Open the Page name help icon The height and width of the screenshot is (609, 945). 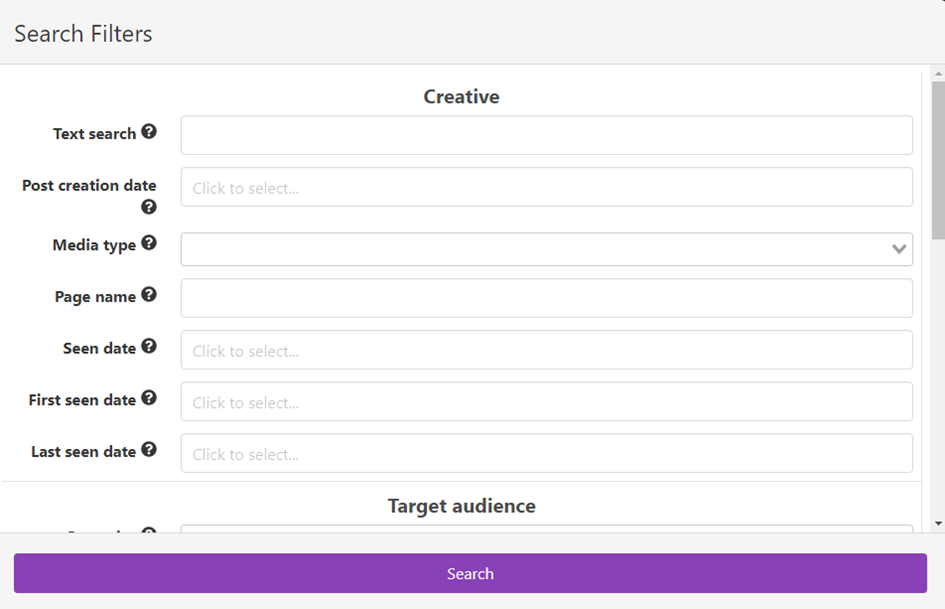click(x=149, y=294)
